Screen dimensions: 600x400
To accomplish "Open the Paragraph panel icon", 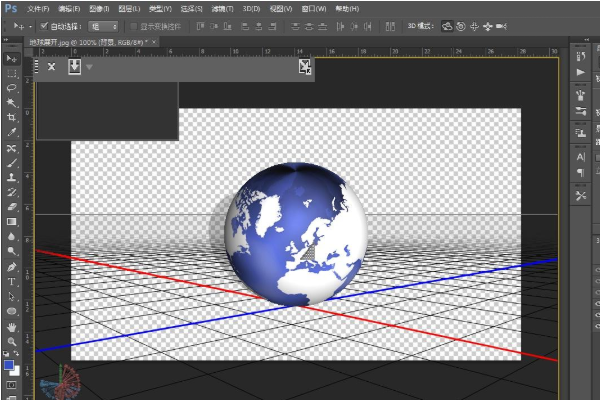I will pos(581,173).
